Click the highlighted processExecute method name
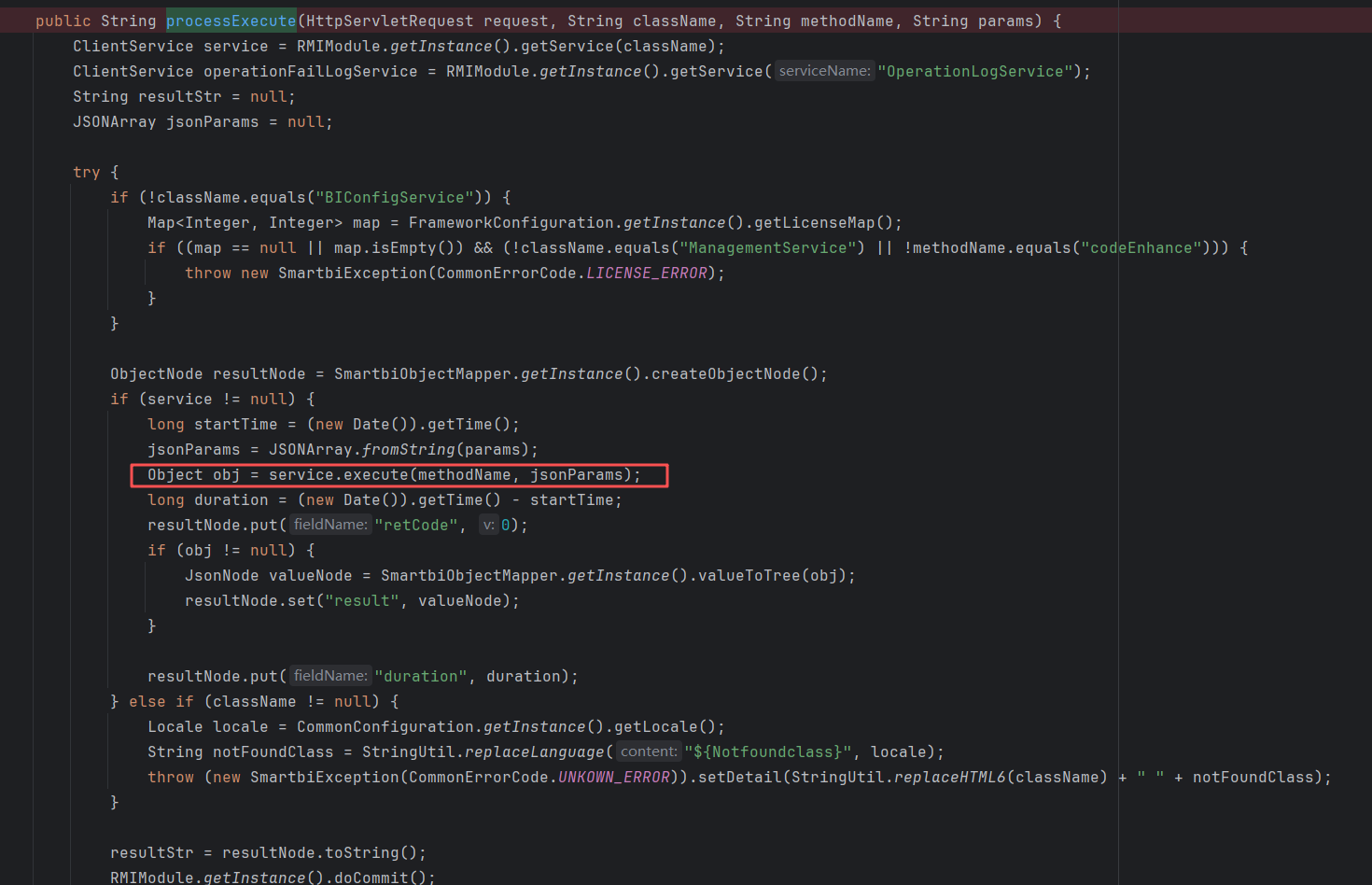Screen dimensions: 1372x885 coord(231,21)
